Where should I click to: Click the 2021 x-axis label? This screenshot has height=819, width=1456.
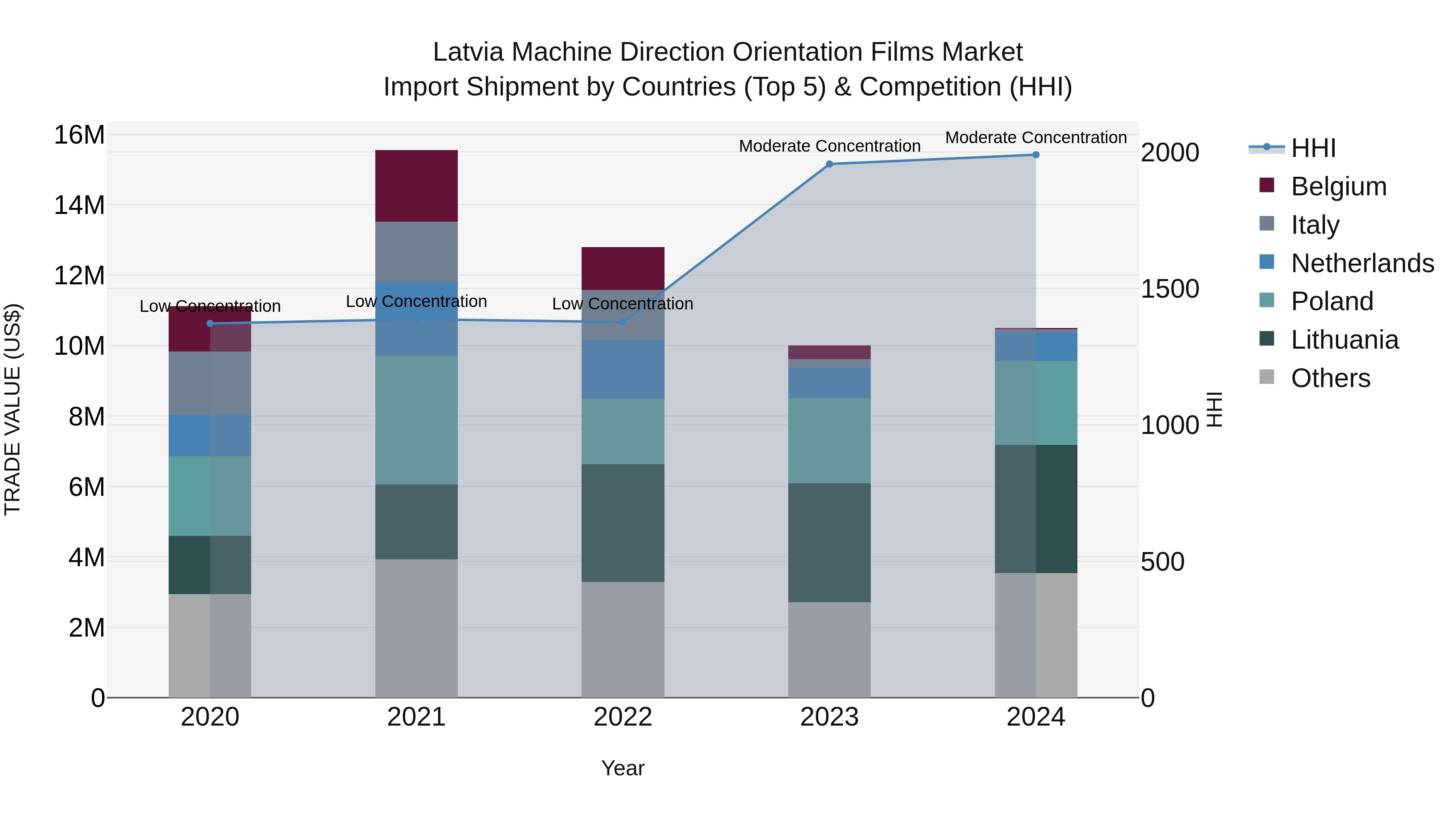click(417, 717)
